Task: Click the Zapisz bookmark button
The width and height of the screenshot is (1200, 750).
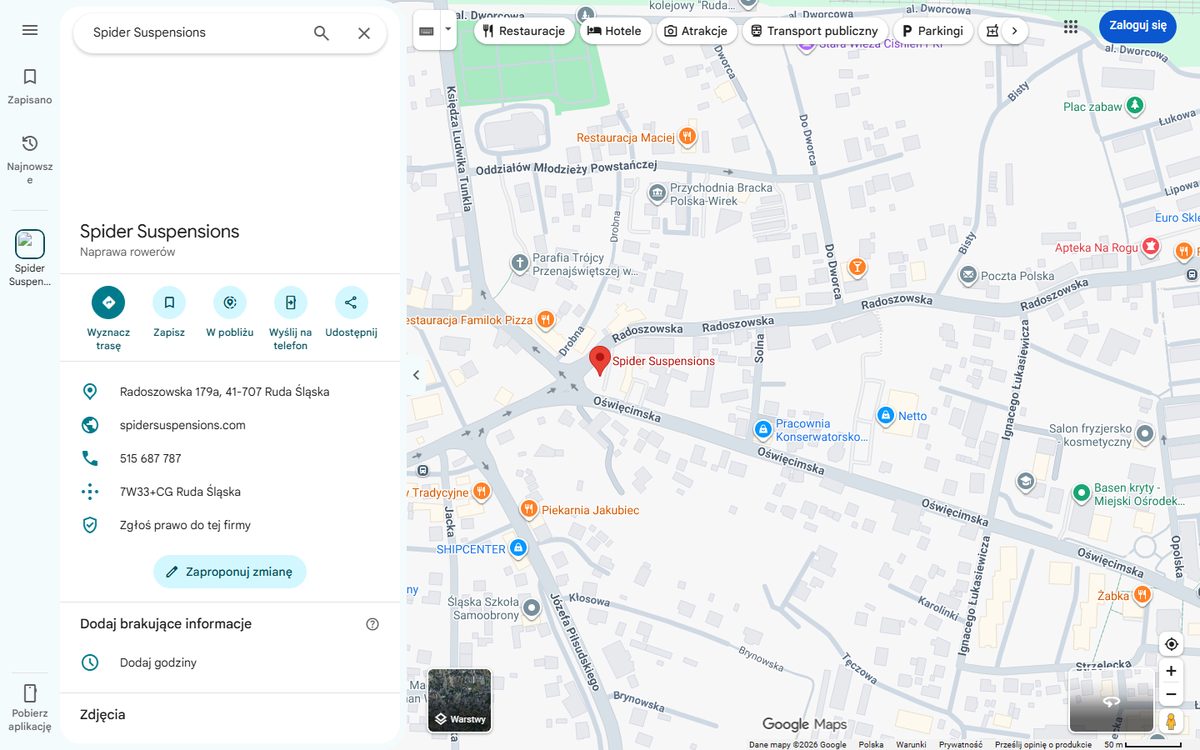Action: pos(169,313)
